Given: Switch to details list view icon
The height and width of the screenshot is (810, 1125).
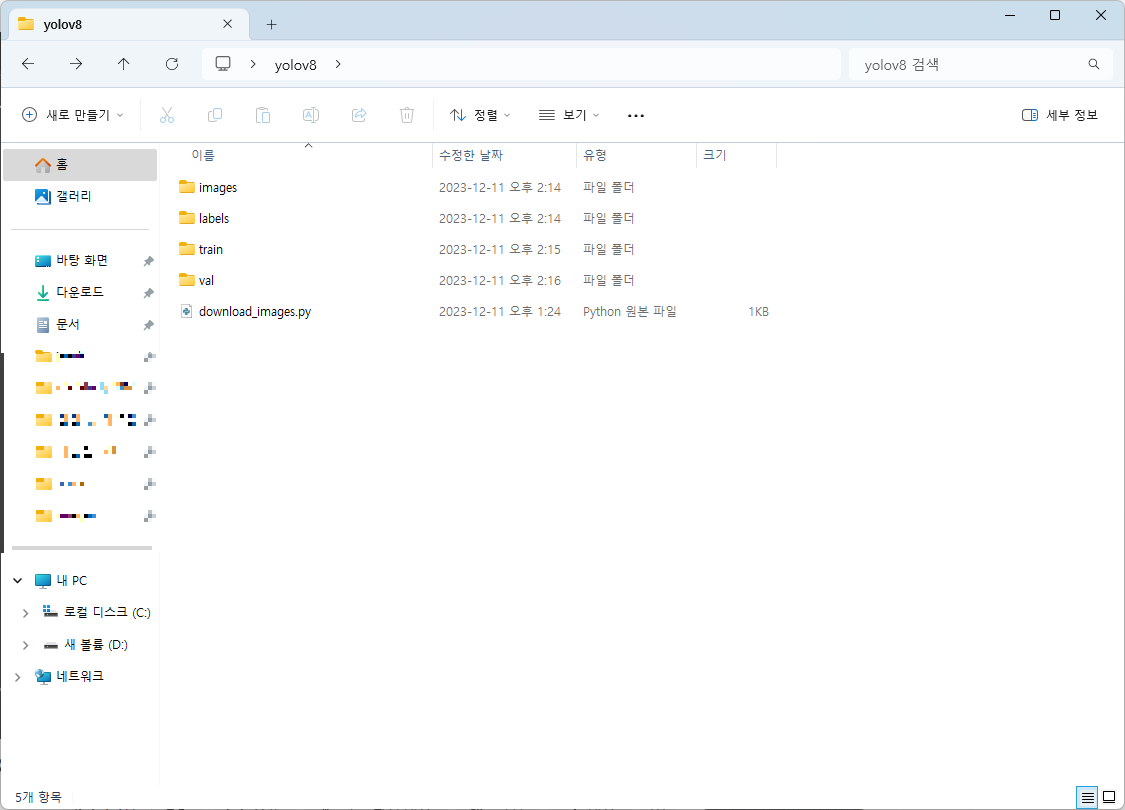Looking at the screenshot, I should [1088, 797].
